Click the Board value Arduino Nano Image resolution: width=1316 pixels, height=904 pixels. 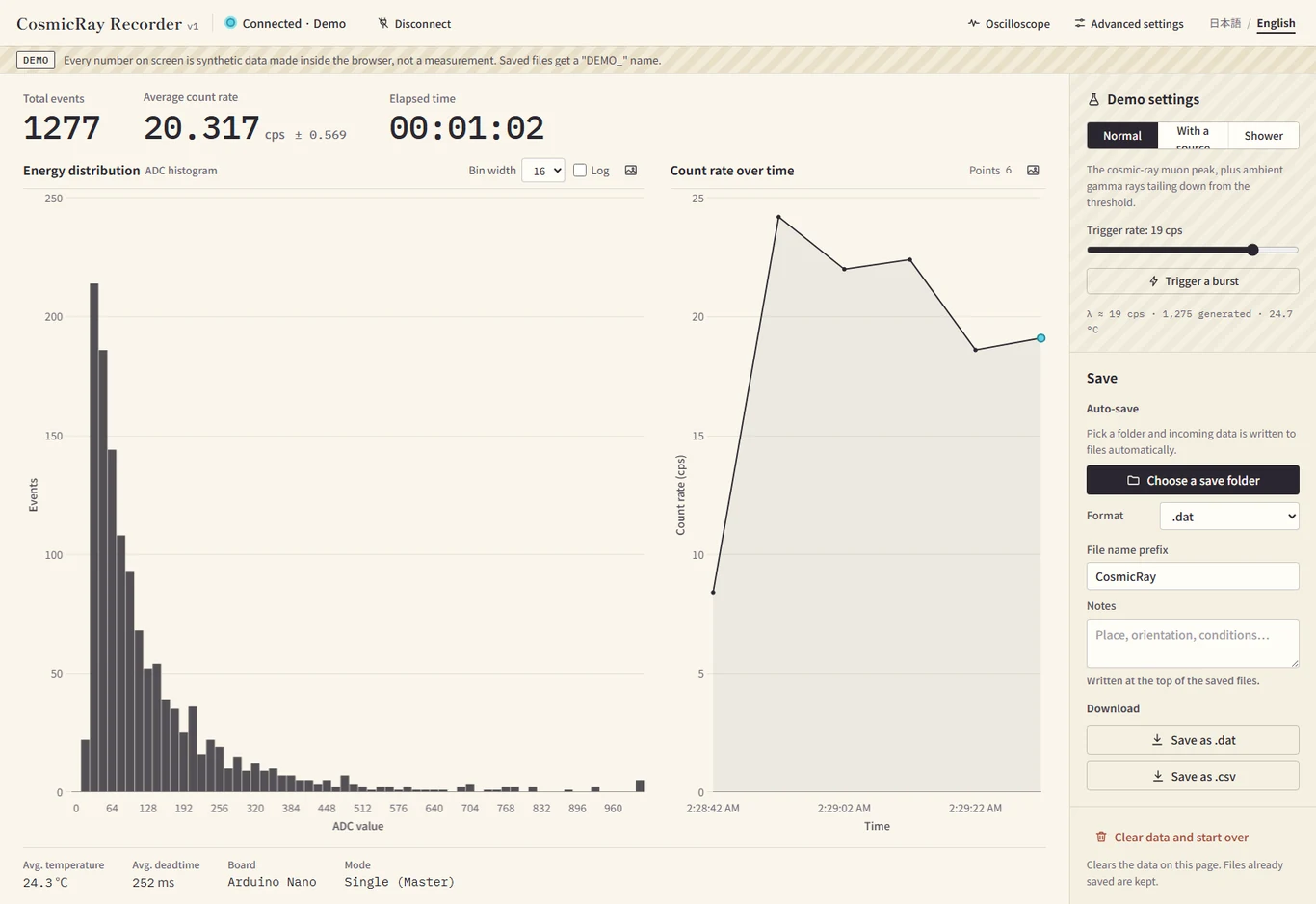tap(272, 882)
